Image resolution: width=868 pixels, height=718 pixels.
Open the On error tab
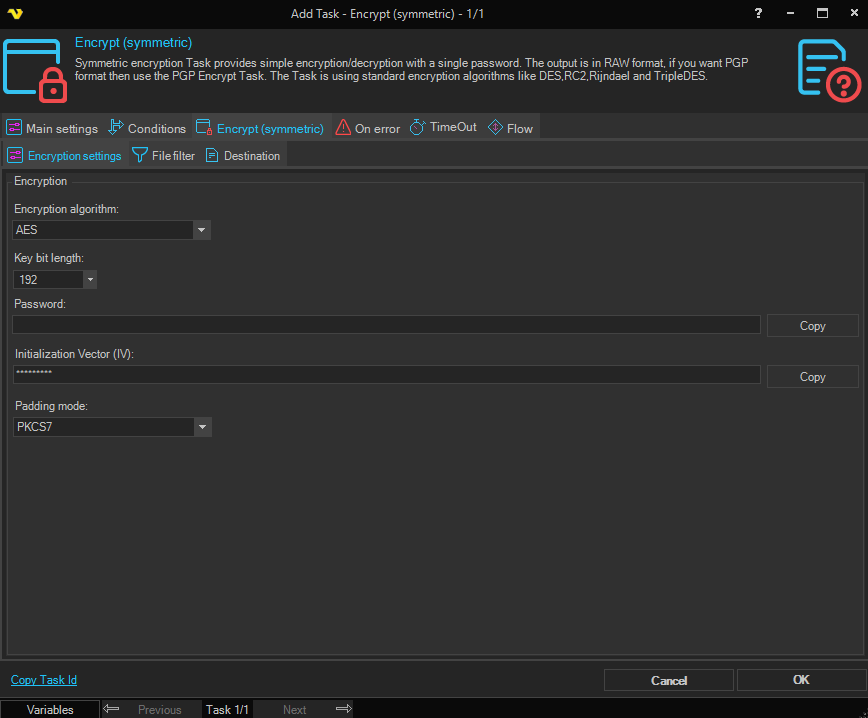(x=367, y=128)
